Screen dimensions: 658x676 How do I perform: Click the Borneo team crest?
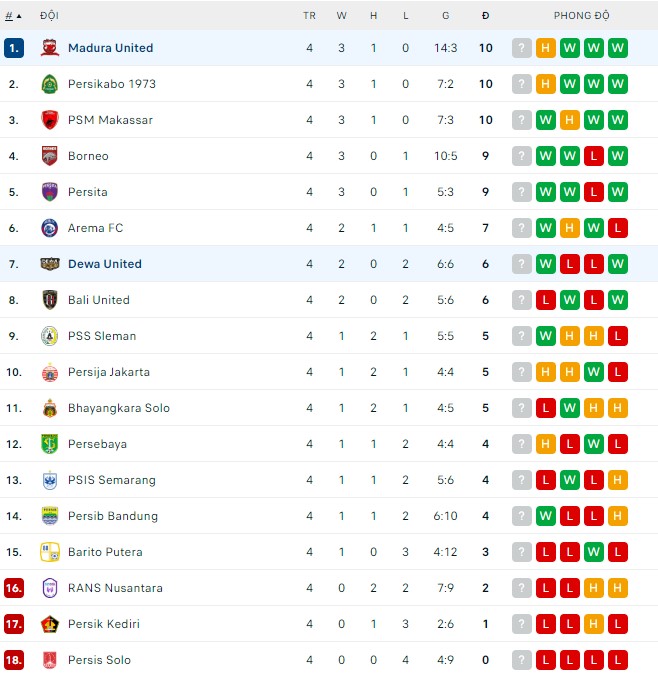pos(50,156)
